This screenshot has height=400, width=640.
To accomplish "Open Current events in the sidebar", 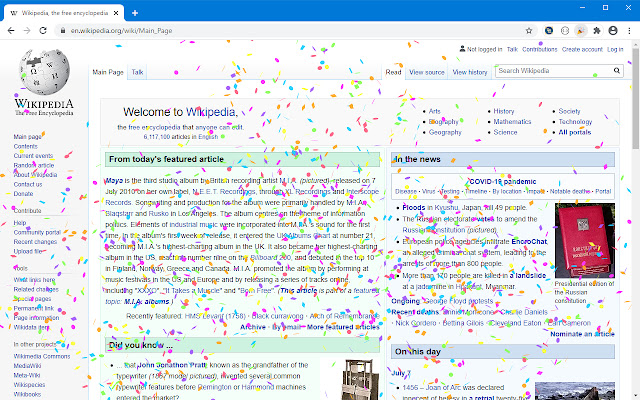I will pos(33,156).
